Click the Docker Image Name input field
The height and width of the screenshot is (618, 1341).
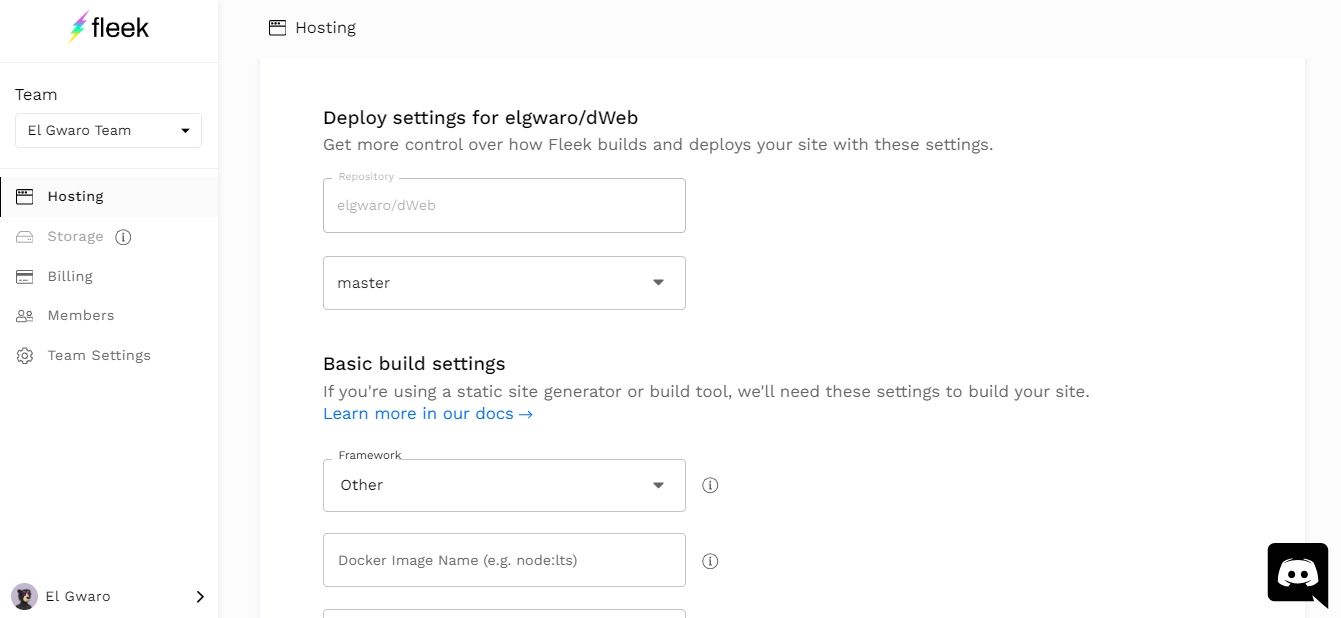click(x=503, y=560)
